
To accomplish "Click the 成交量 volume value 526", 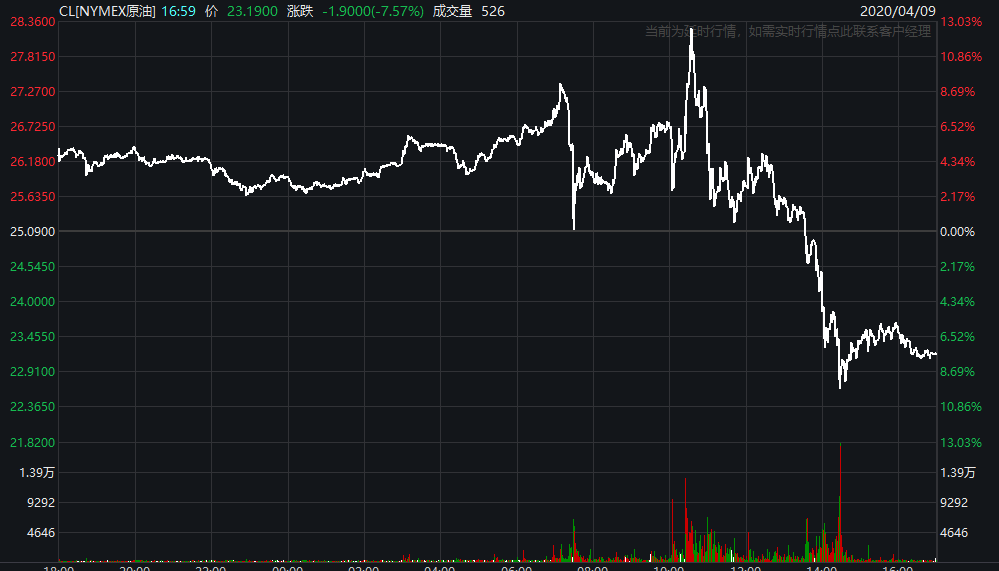I will tap(492, 11).
